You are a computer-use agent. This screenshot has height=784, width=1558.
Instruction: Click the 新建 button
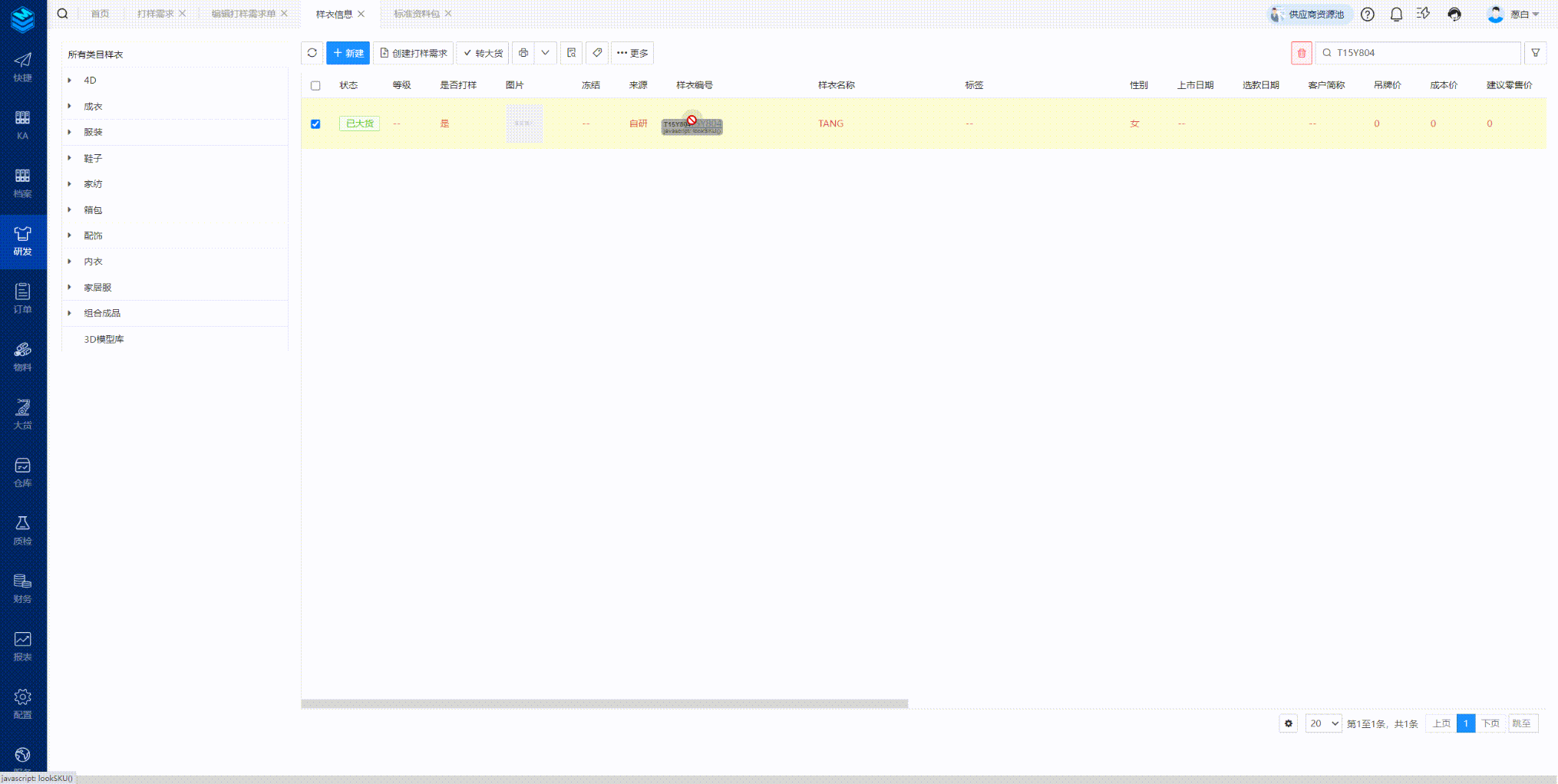click(348, 53)
